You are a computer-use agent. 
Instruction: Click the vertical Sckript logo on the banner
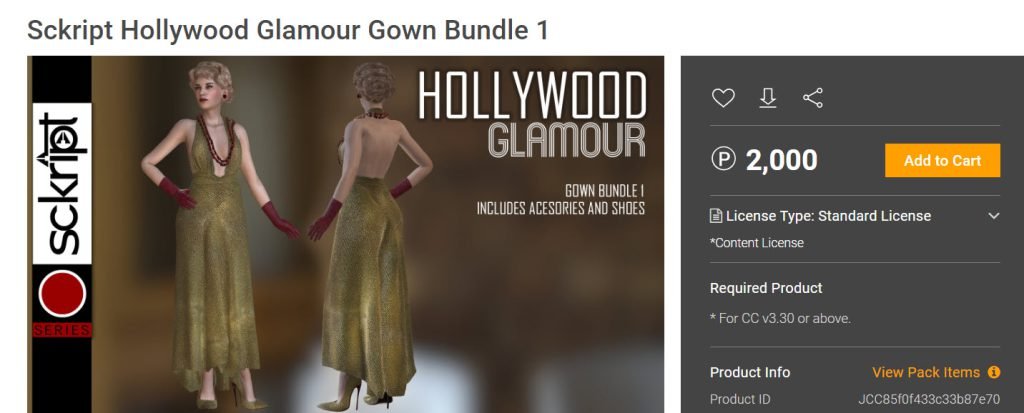click(x=62, y=184)
